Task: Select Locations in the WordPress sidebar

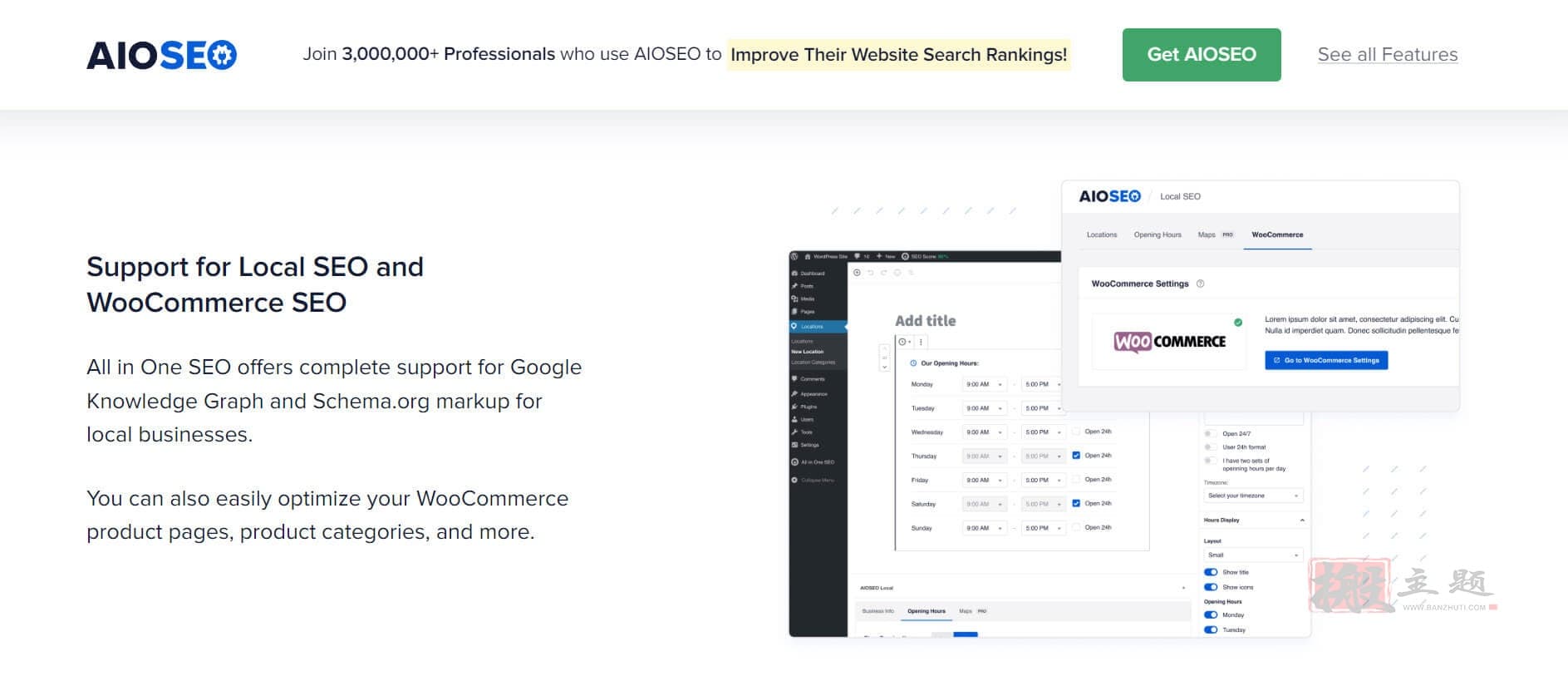Action: click(x=818, y=327)
